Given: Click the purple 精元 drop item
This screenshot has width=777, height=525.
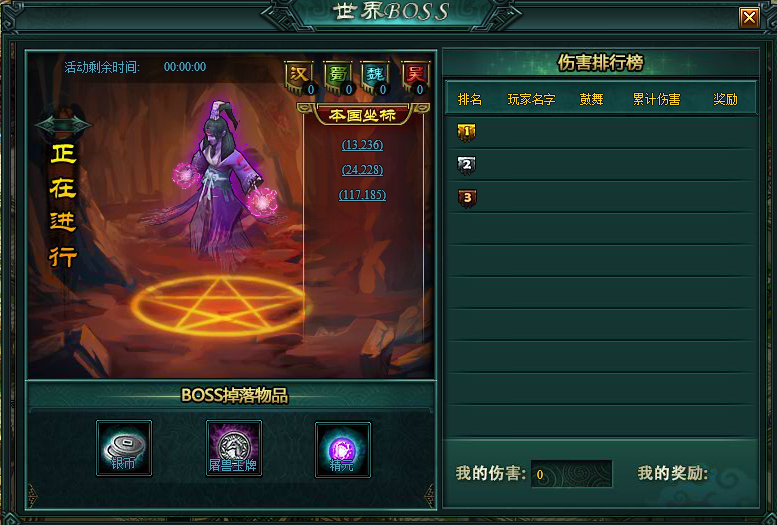Looking at the screenshot, I should click(x=343, y=450).
